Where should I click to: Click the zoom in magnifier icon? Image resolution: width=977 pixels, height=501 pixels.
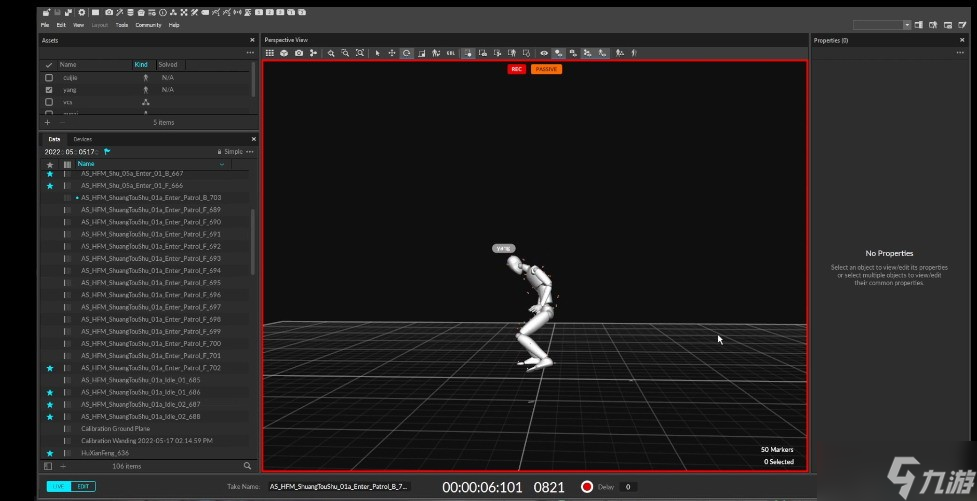tap(331, 53)
